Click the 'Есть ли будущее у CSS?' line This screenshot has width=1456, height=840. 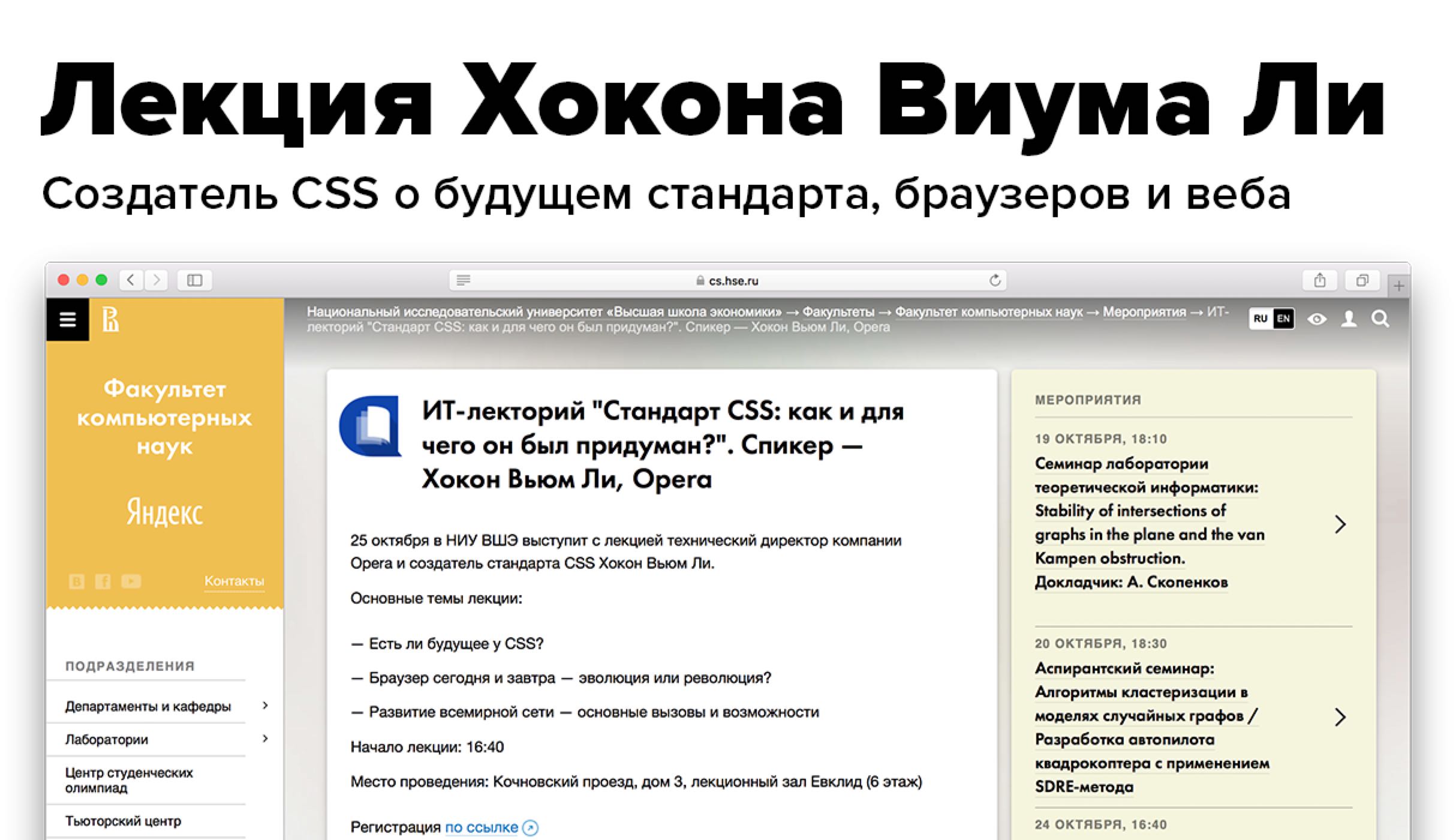(447, 644)
